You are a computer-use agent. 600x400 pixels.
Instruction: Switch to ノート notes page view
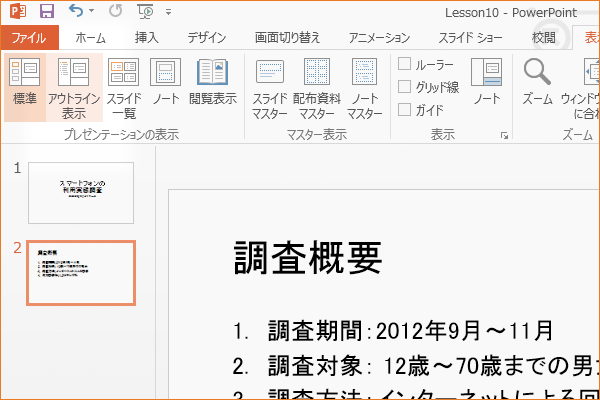[166, 83]
